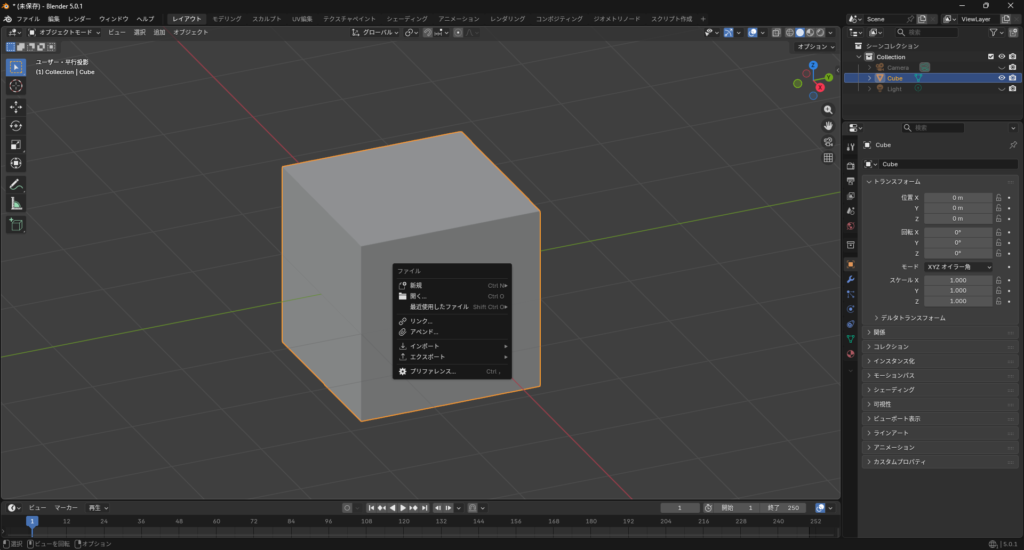Viewport: 1024px width, 550px height.
Task: Choose the 3D Cursor tool
Action: click(16, 86)
